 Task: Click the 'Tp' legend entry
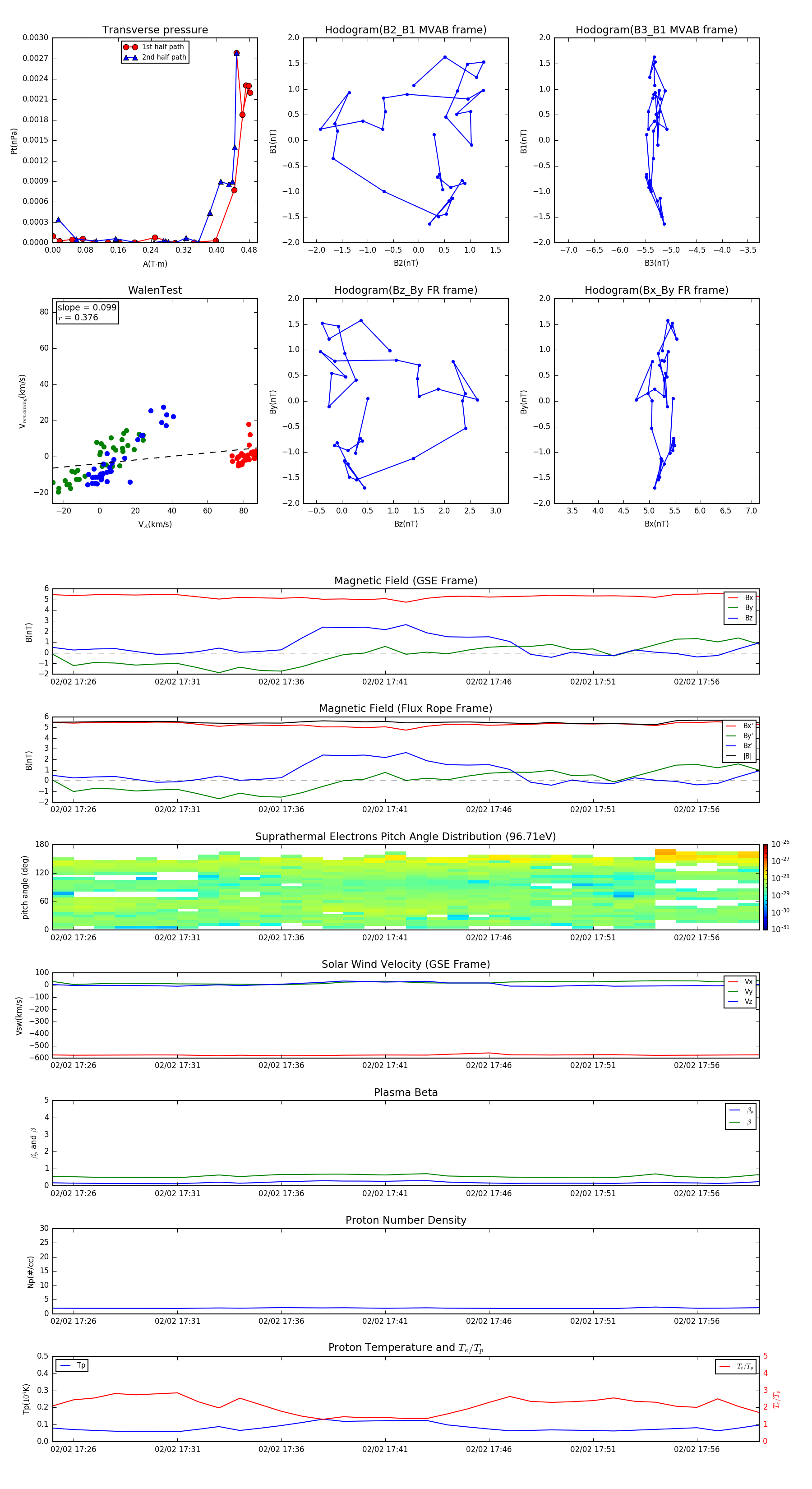tap(72, 1365)
